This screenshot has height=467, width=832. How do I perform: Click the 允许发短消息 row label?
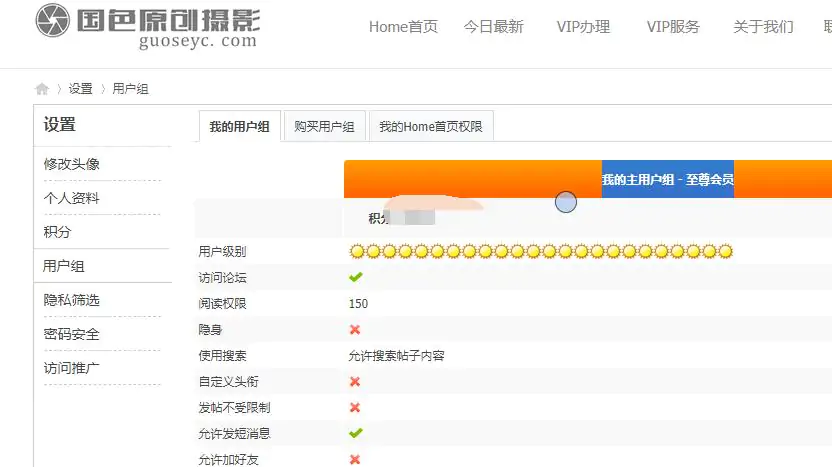pos(235,434)
